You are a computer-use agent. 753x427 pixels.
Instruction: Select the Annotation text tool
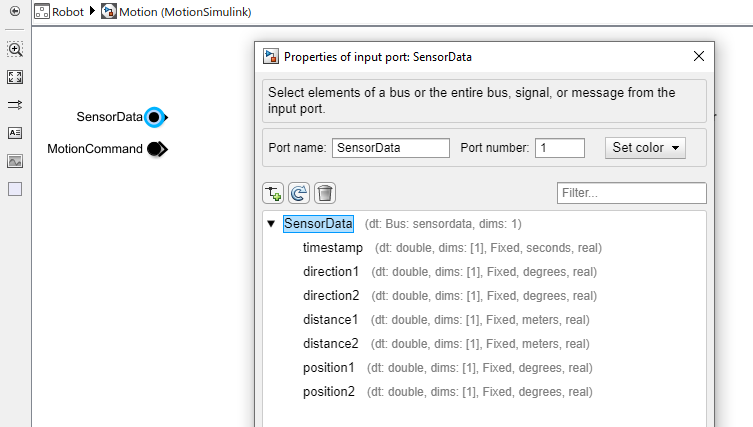(x=15, y=133)
